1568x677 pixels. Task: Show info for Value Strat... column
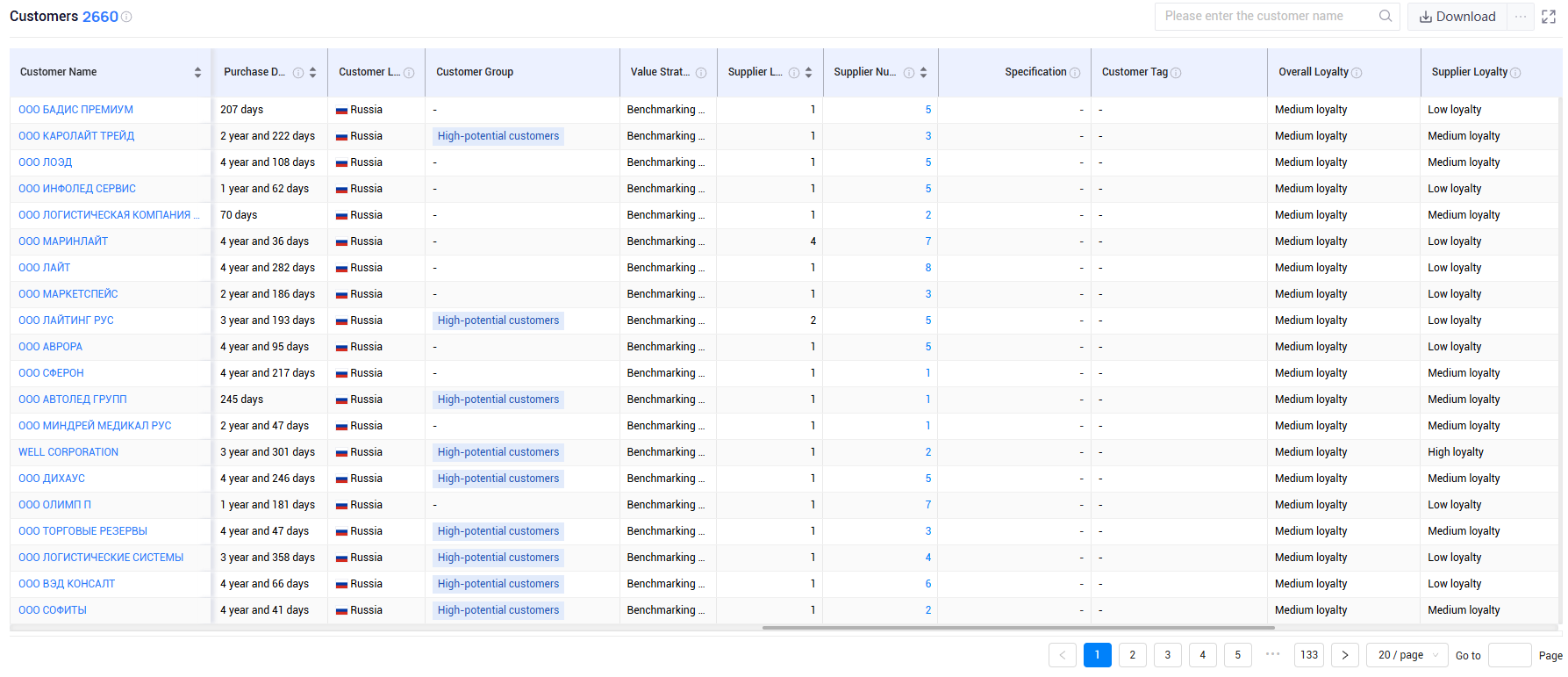pos(701,73)
